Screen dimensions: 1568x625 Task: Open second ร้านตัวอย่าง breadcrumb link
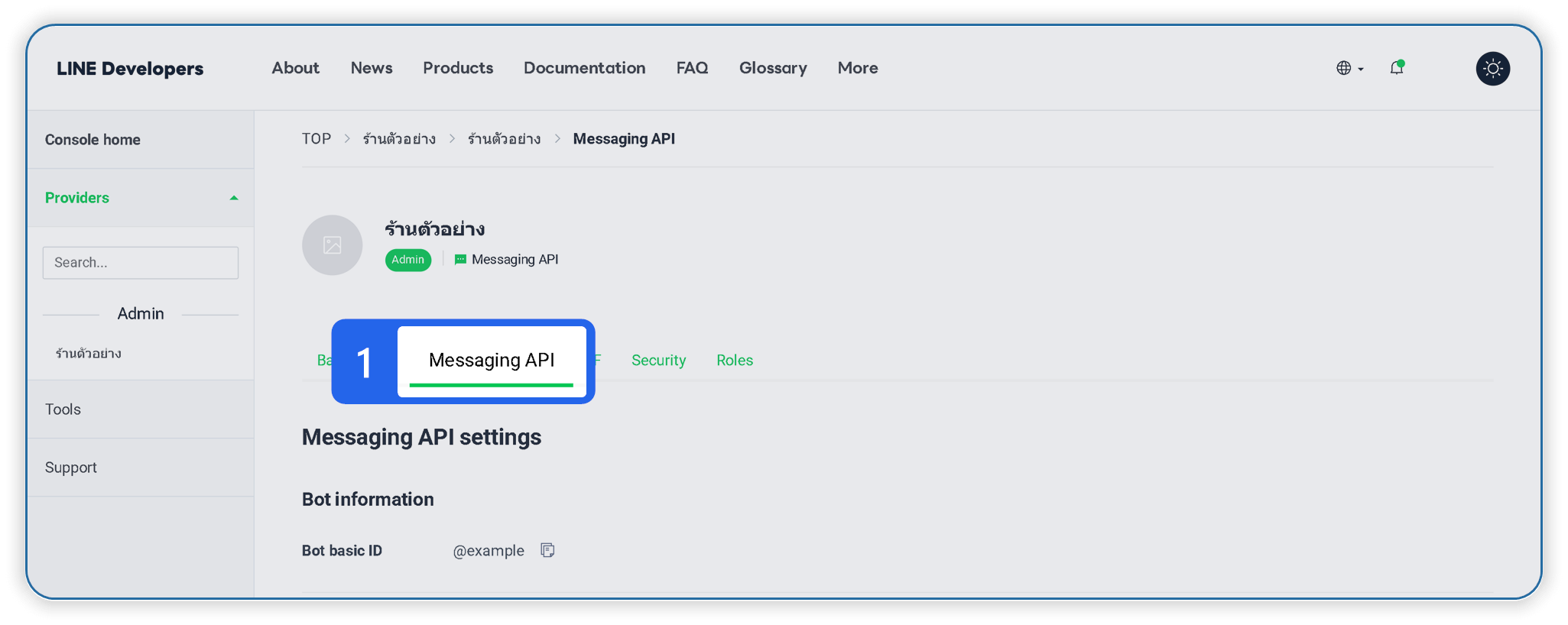click(505, 139)
